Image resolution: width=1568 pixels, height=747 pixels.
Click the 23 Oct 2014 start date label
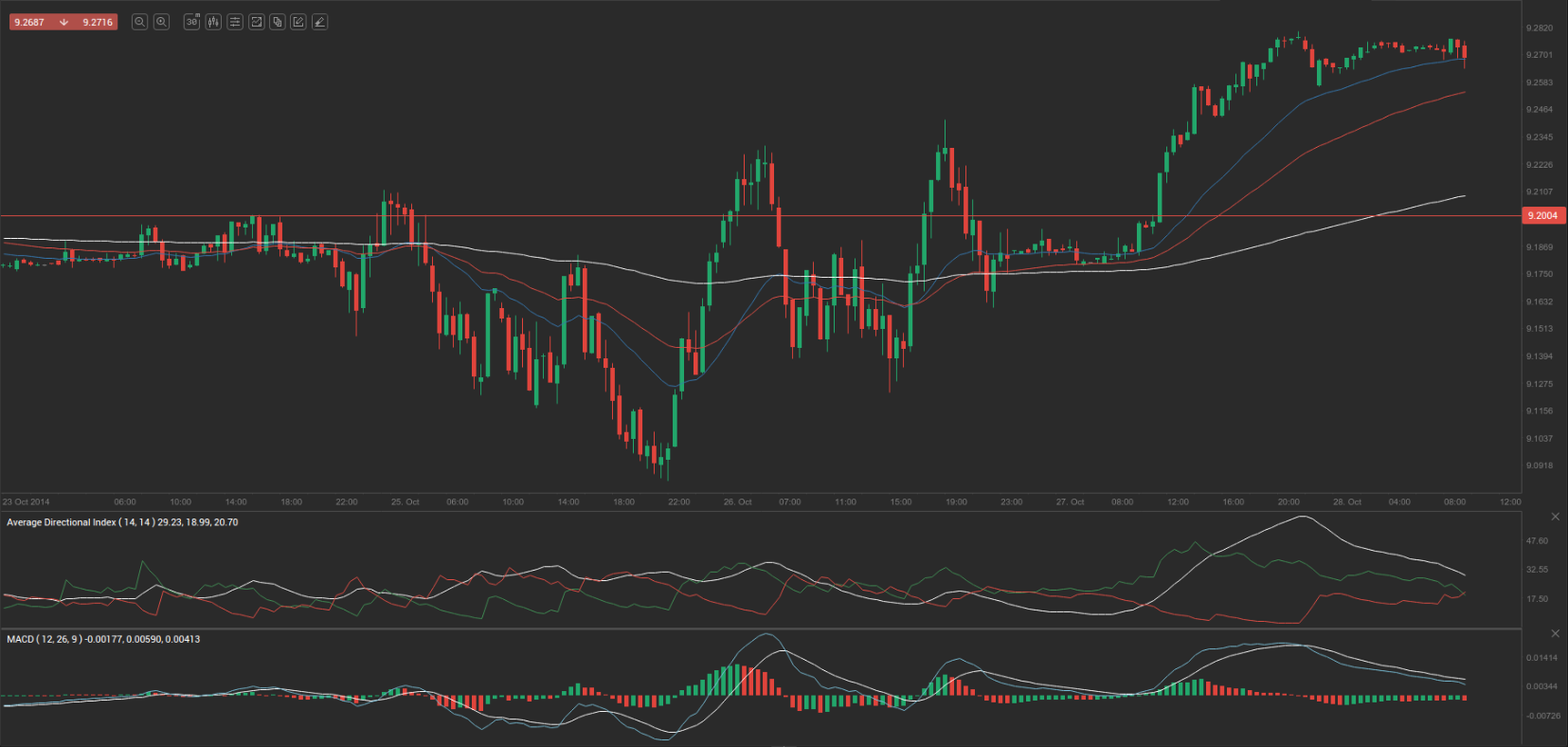[x=27, y=502]
